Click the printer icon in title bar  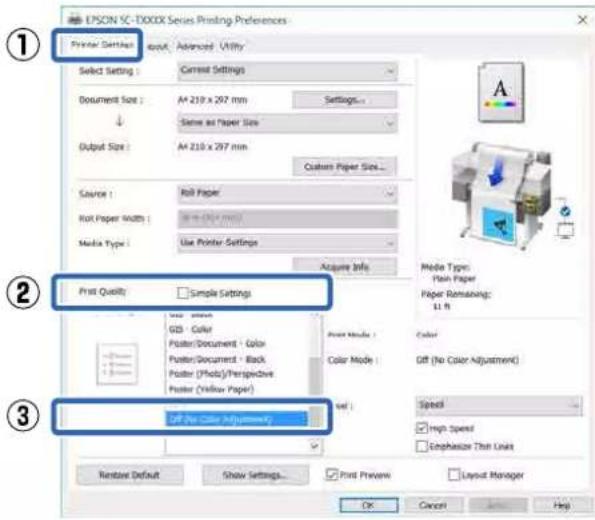(75, 19)
